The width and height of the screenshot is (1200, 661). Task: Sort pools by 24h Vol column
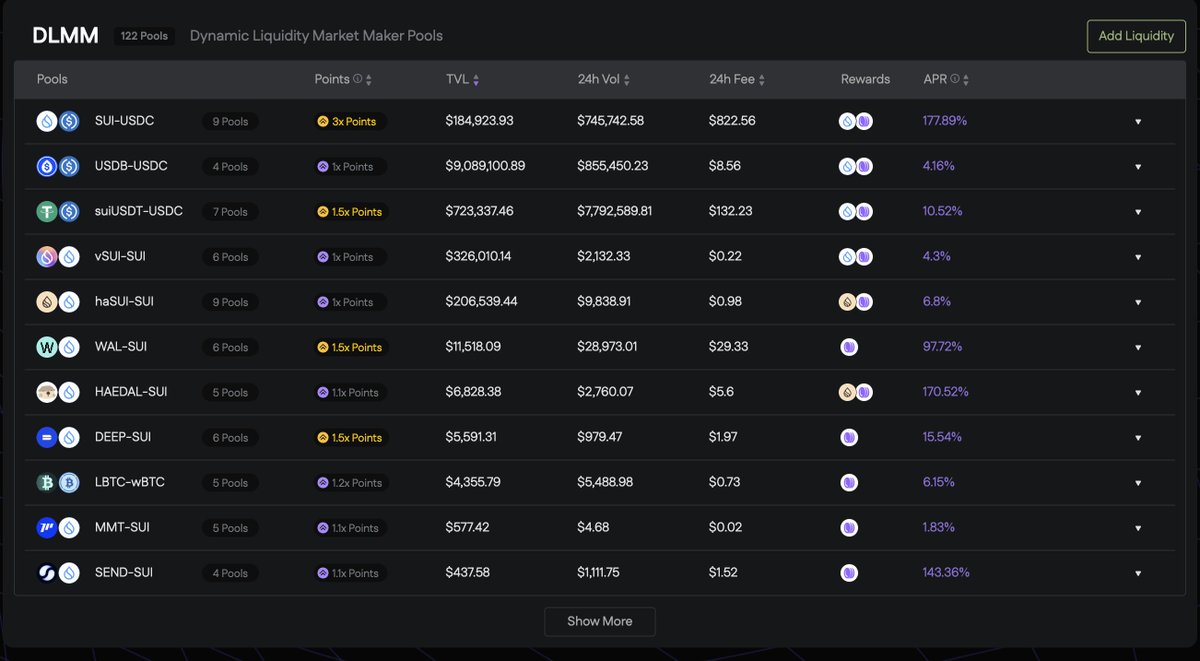pos(604,79)
